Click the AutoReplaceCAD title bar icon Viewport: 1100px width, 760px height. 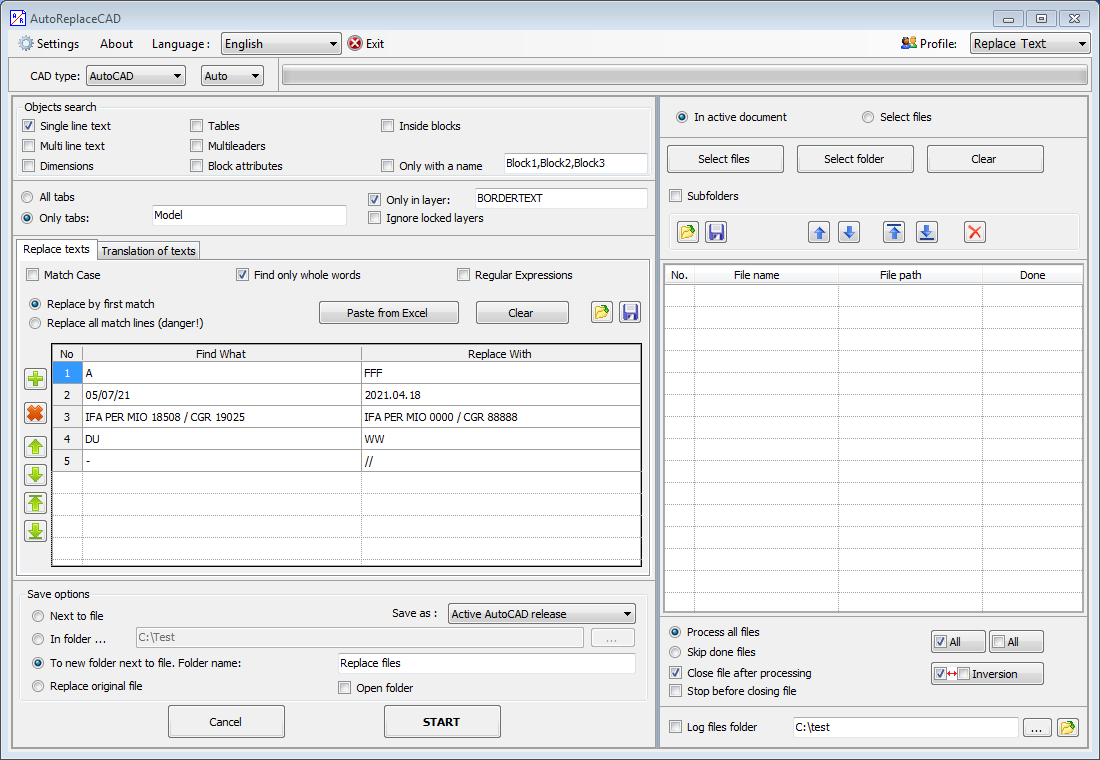coord(18,18)
